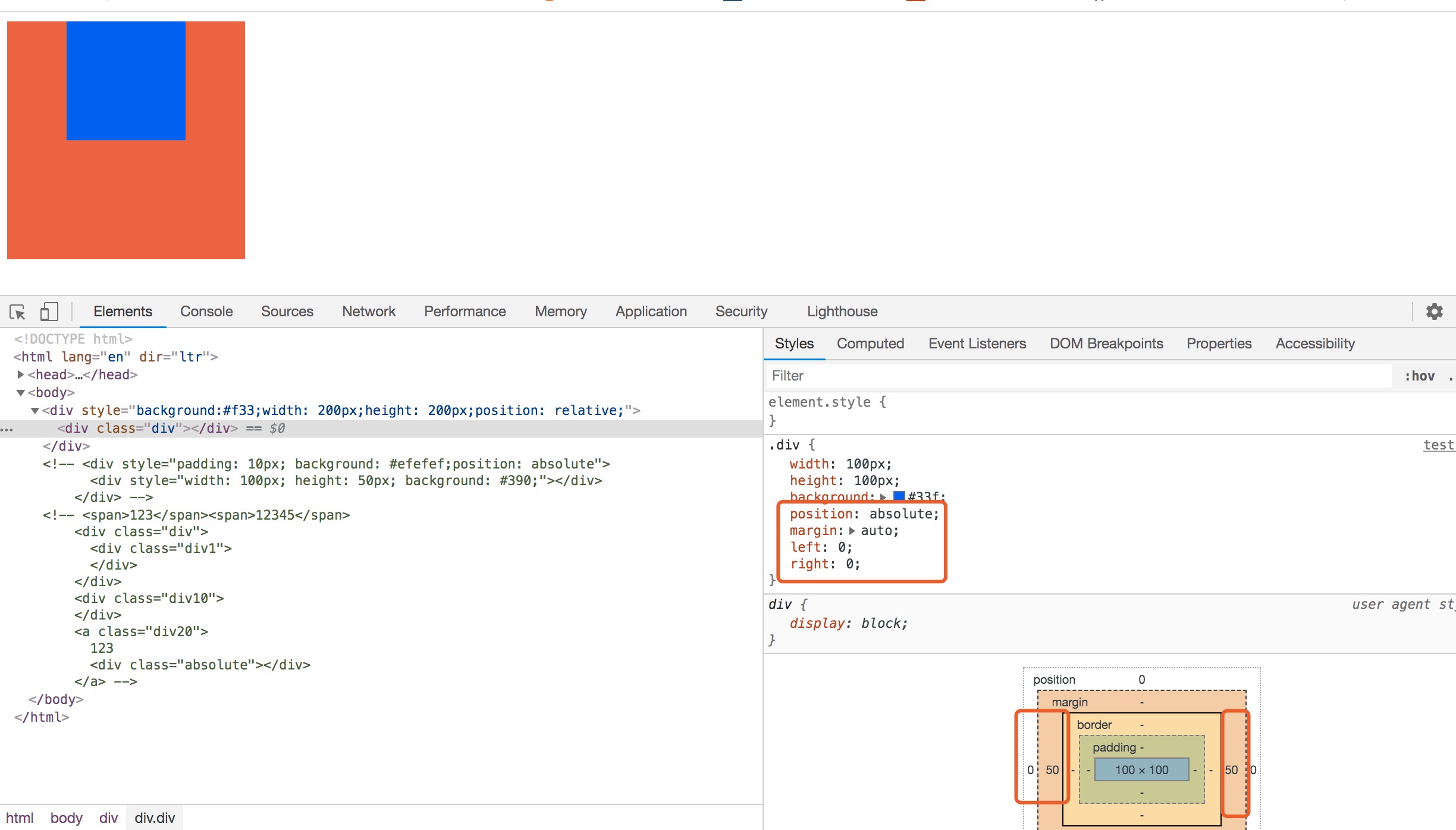Viewport: 1456px width, 830px height.
Task: Switch to the Elements tab
Action: [x=123, y=312]
